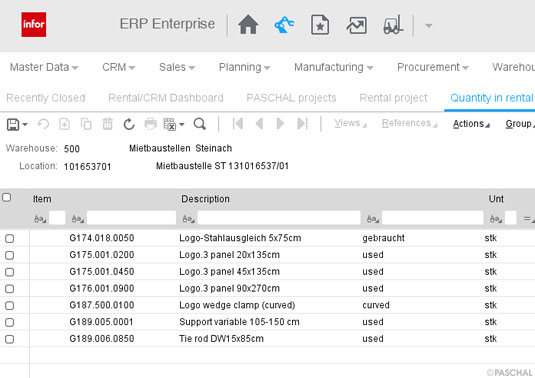This screenshot has height=378, width=535.
Task: Click the Unit filter input field
Action: [510, 218]
